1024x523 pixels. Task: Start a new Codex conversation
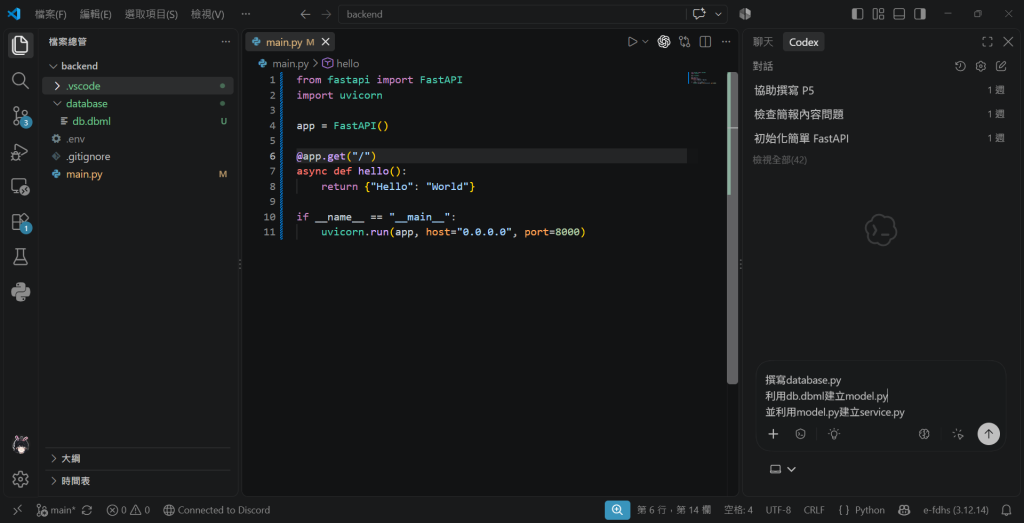(1001, 66)
